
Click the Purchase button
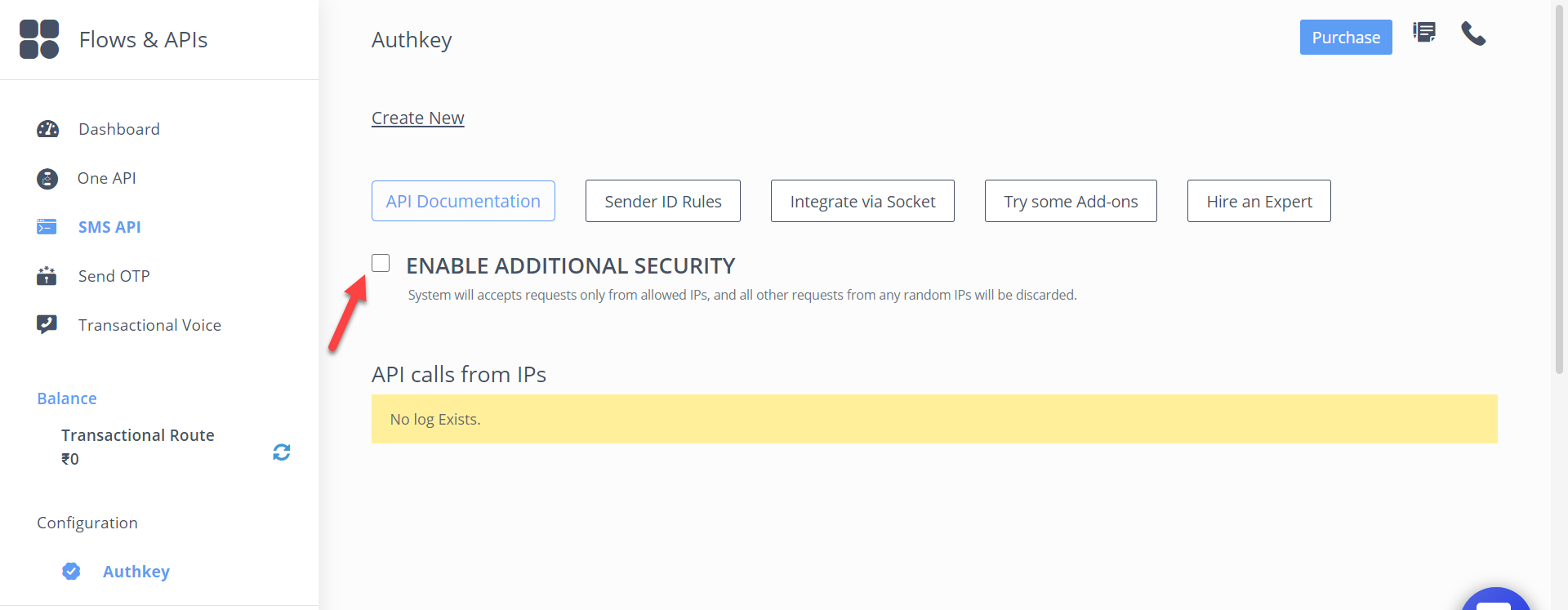coord(1346,38)
